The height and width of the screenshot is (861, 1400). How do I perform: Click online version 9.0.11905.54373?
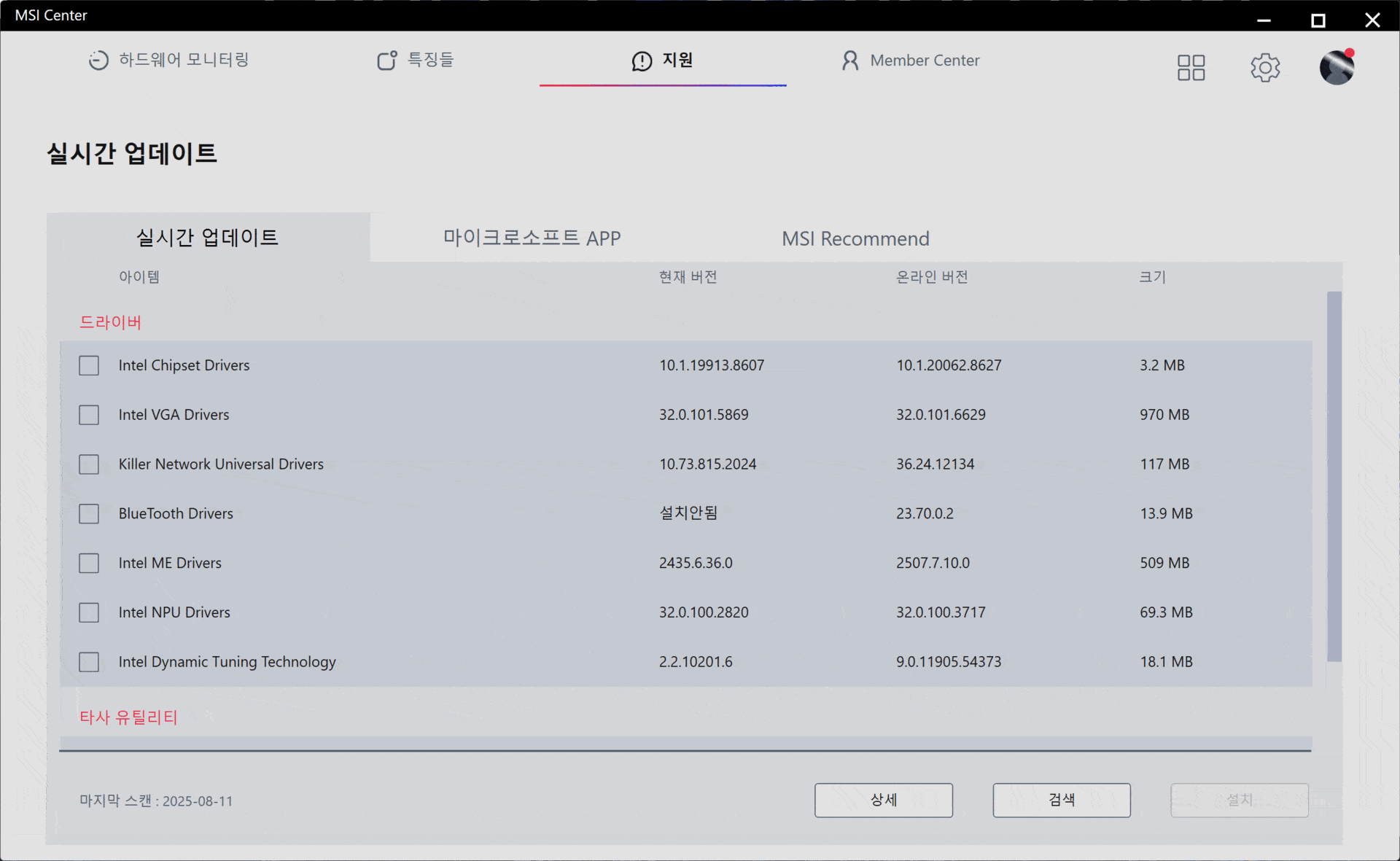(x=949, y=662)
